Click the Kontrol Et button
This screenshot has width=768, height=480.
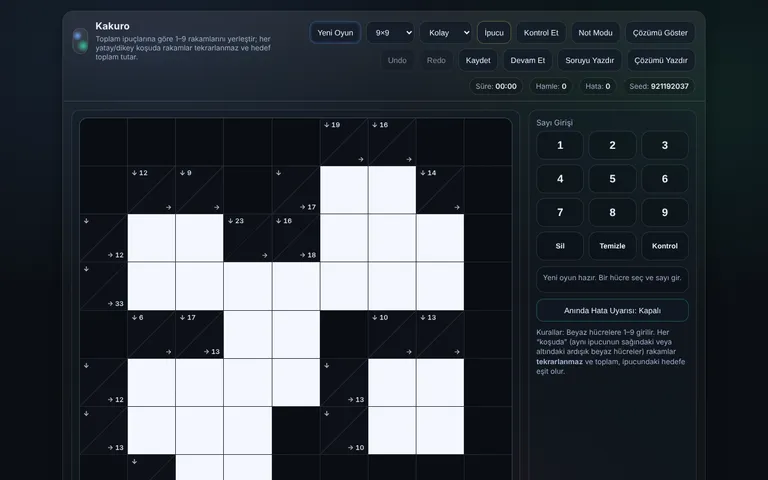[x=541, y=33]
